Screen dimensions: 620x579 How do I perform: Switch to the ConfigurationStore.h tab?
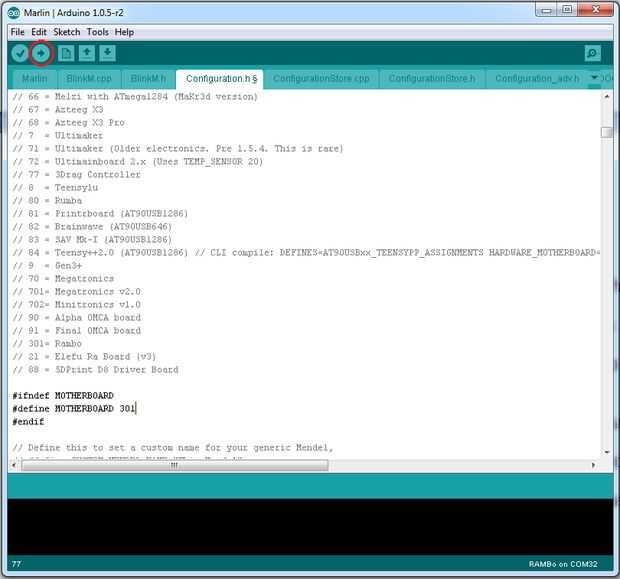click(x=432, y=79)
